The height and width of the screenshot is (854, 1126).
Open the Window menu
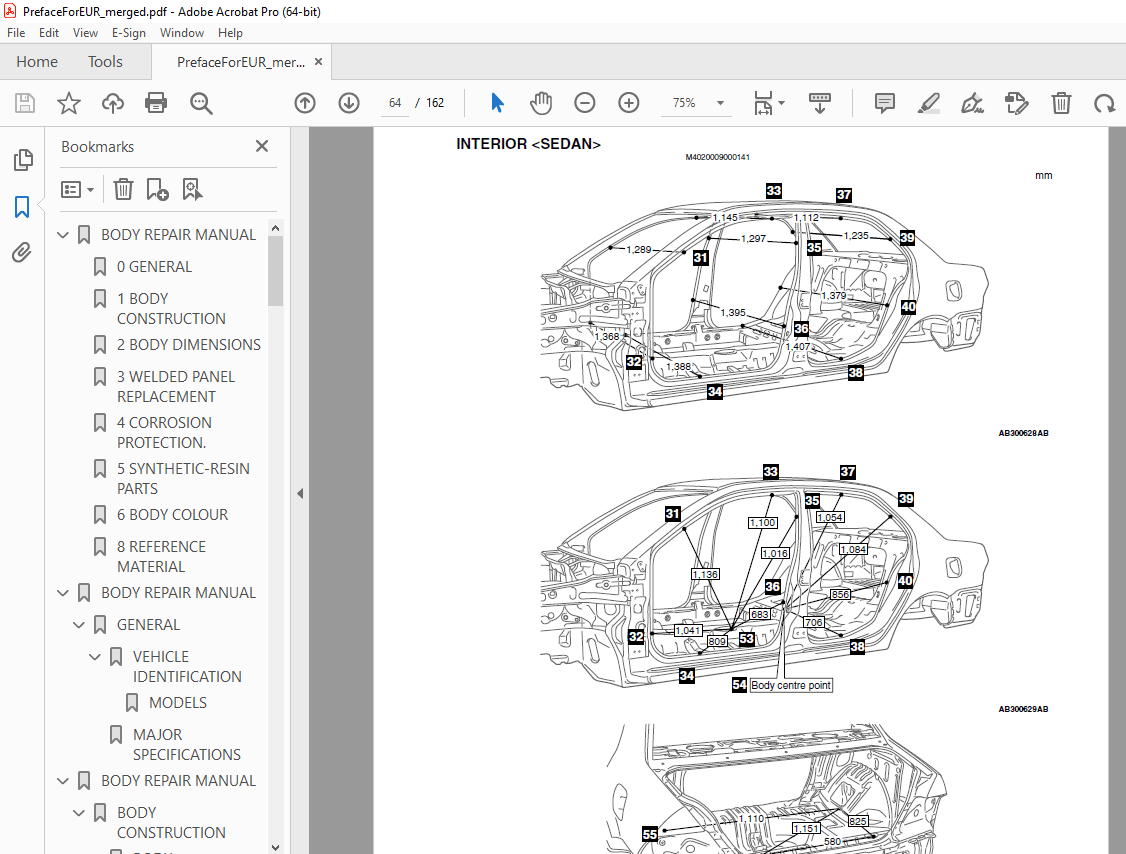[182, 33]
